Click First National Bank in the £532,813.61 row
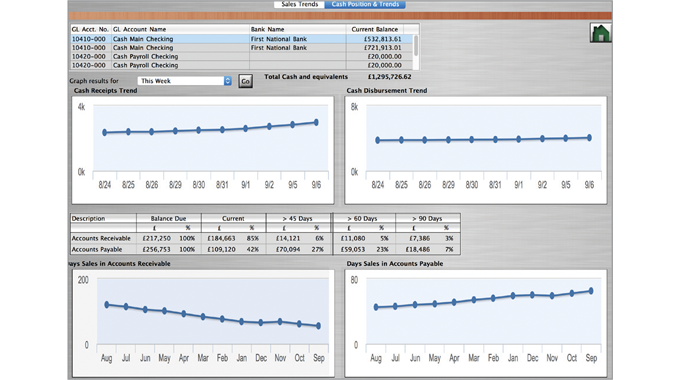This screenshot has height=380, width=680. [279, 39]
